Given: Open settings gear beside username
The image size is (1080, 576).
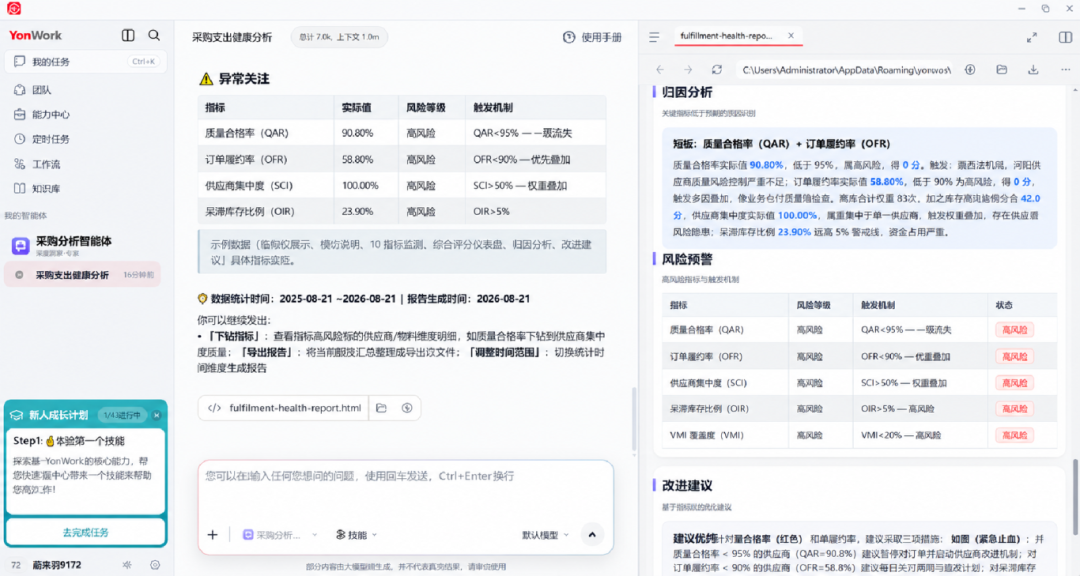Looking at the screenshot, I should (155, 565).
